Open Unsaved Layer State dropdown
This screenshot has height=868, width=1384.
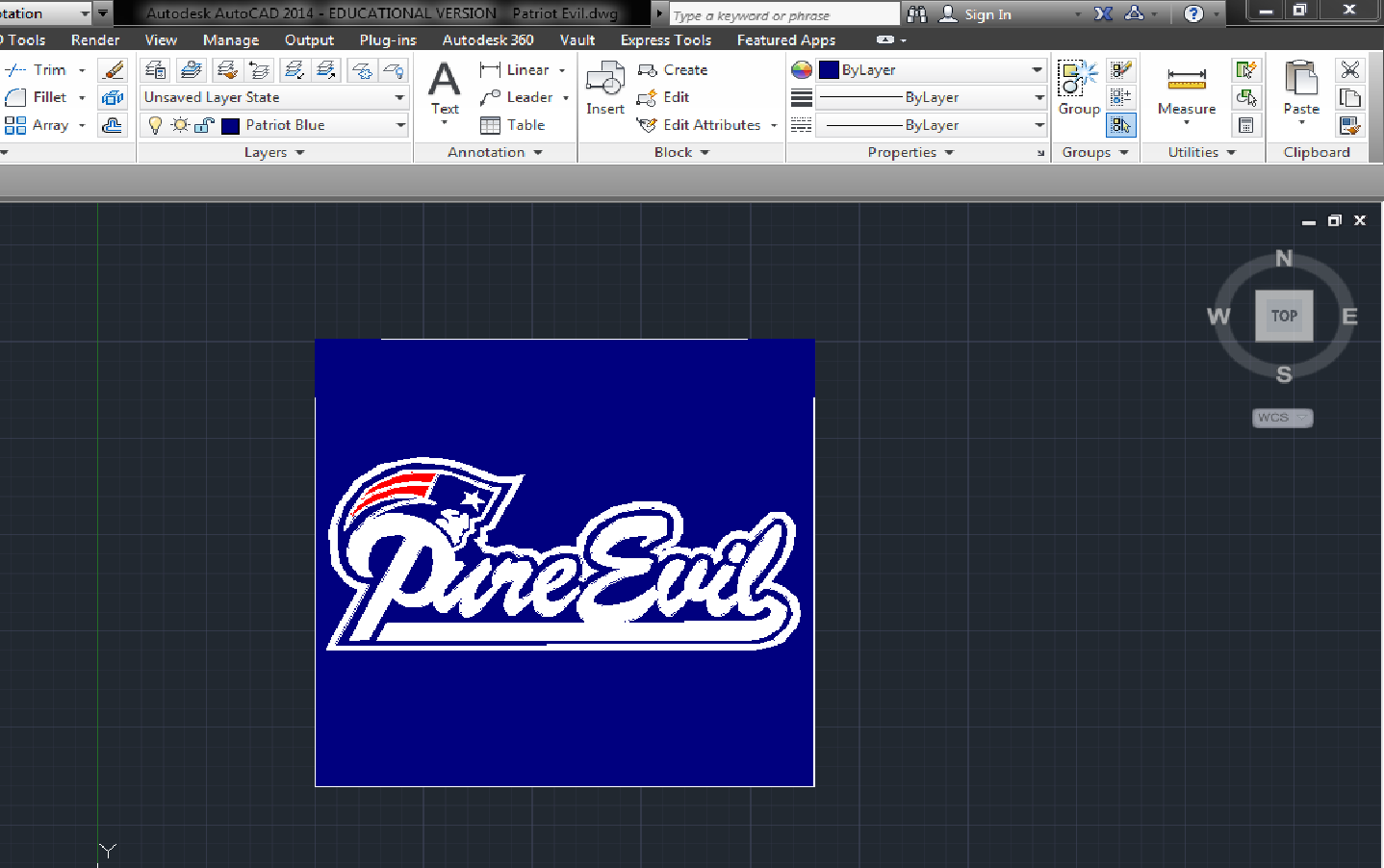pyautogui.click(x=275, y=97)
